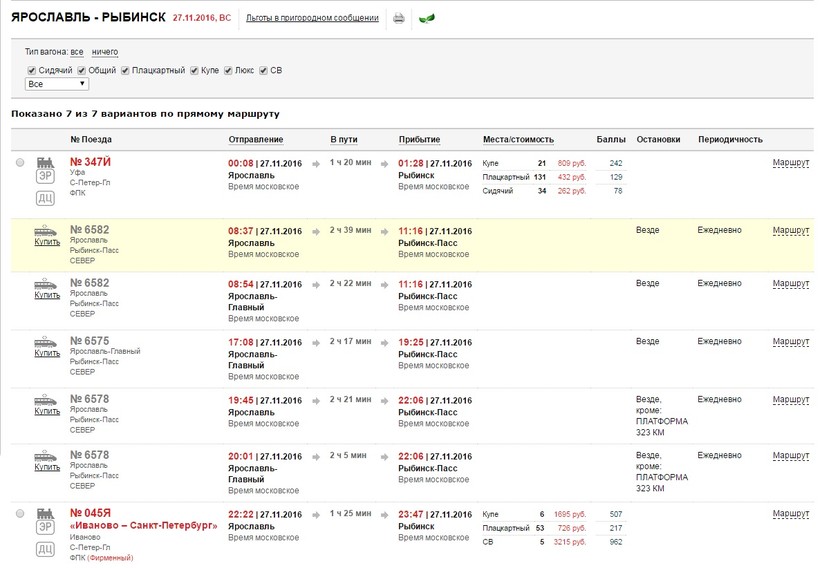Screen dimensions: 820x568
Task: Select radio button for train 347Й
Action: 20,163
